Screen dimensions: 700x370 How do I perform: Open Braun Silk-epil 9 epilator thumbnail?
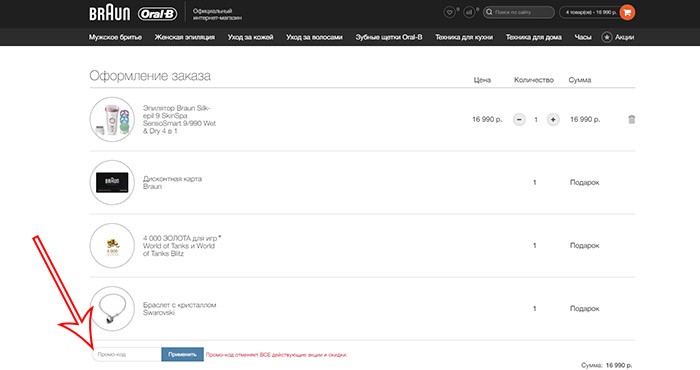point(112,120)
